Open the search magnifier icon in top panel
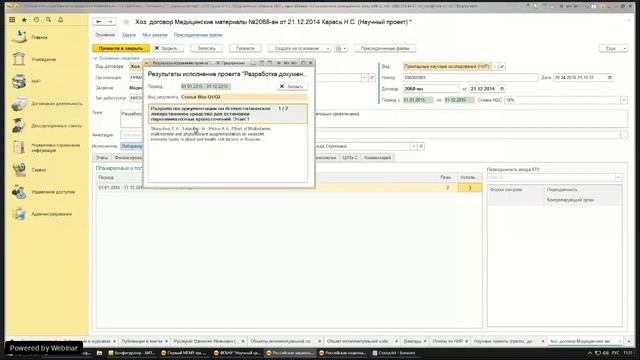 point(48,20)
